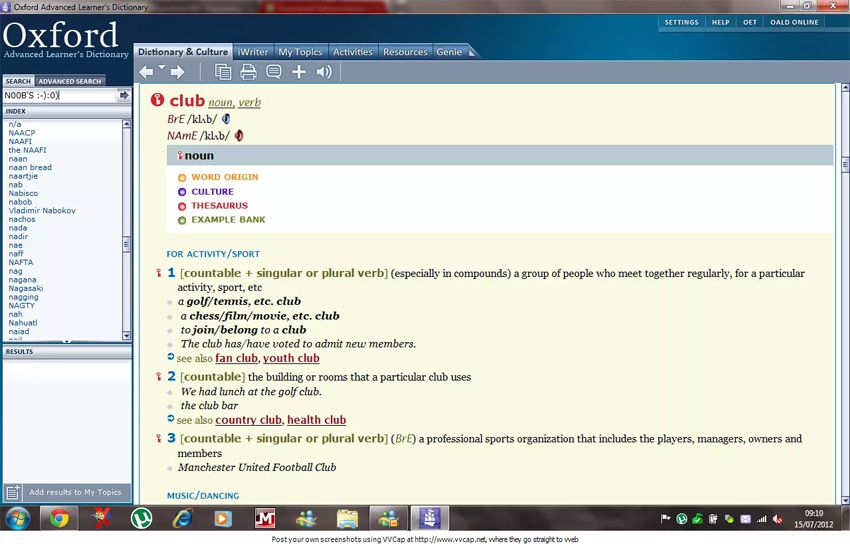Click the entry pane scroll down arrow
The width and height of the screenshot is (850, 544).
coord(845,501)
